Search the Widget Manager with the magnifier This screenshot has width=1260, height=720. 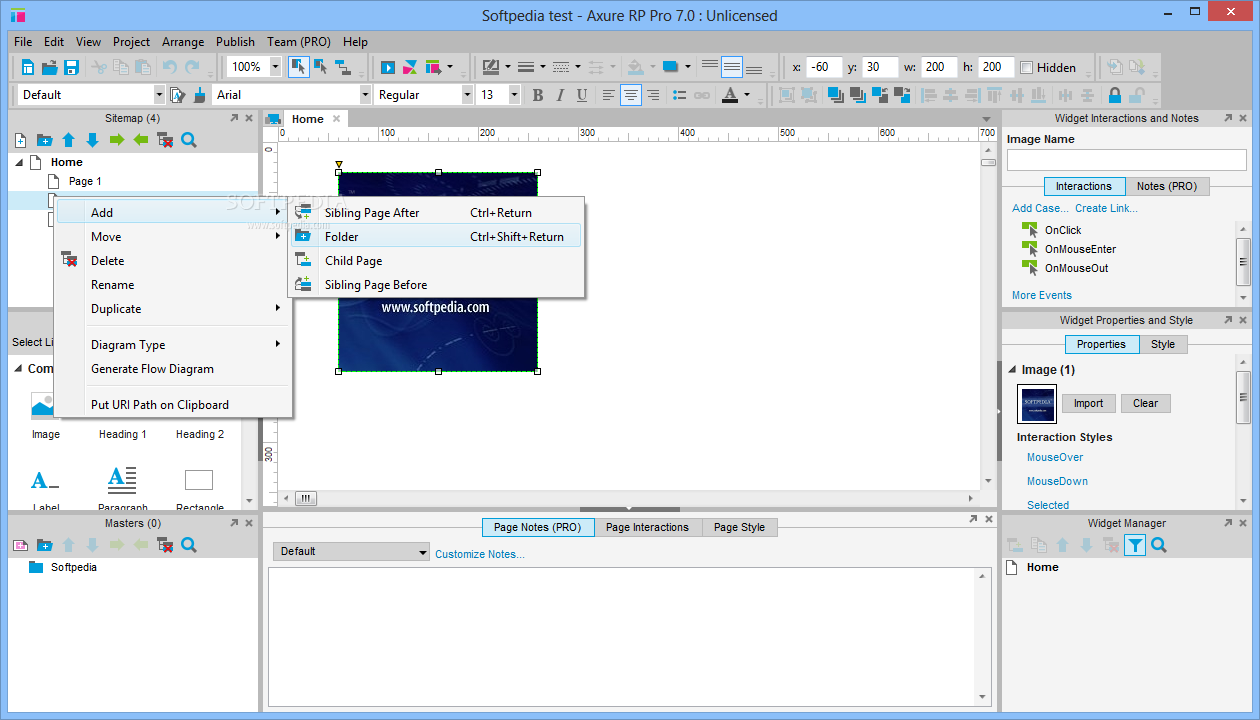(x=1159, y=545)
